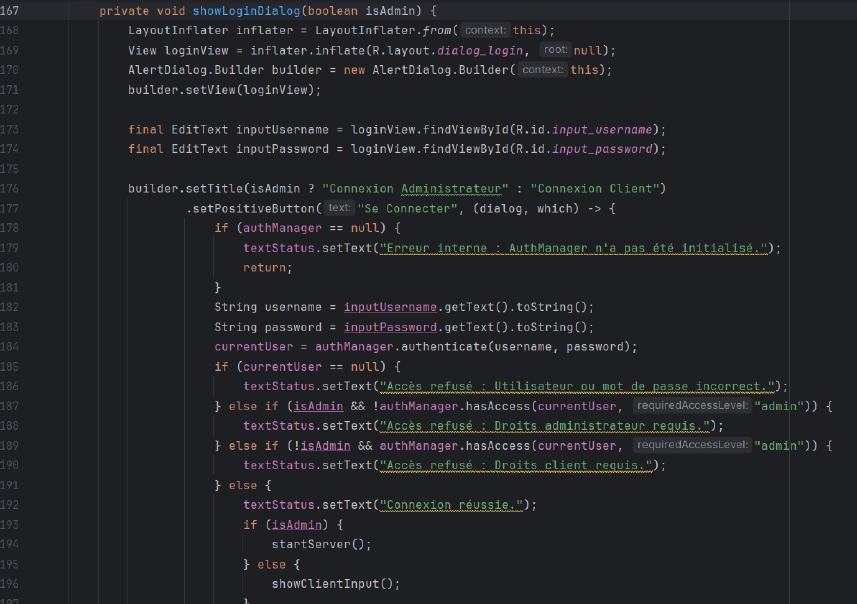Click the "root:" inlay hint before null
The height and width of the screenshot is (604, 857).
point(555,50)
